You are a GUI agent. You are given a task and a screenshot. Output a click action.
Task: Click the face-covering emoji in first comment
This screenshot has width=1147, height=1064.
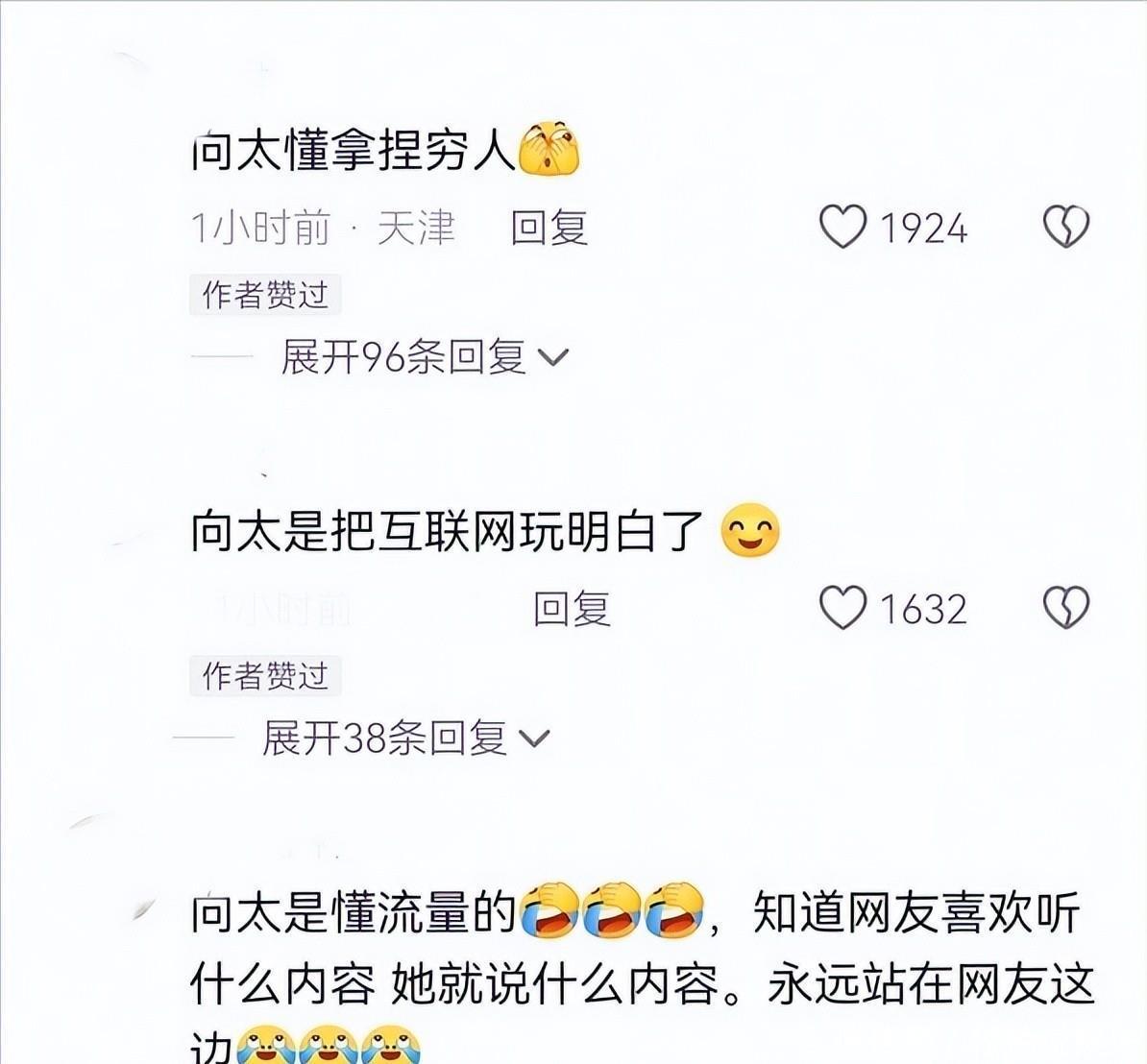(x=549, y=149)
